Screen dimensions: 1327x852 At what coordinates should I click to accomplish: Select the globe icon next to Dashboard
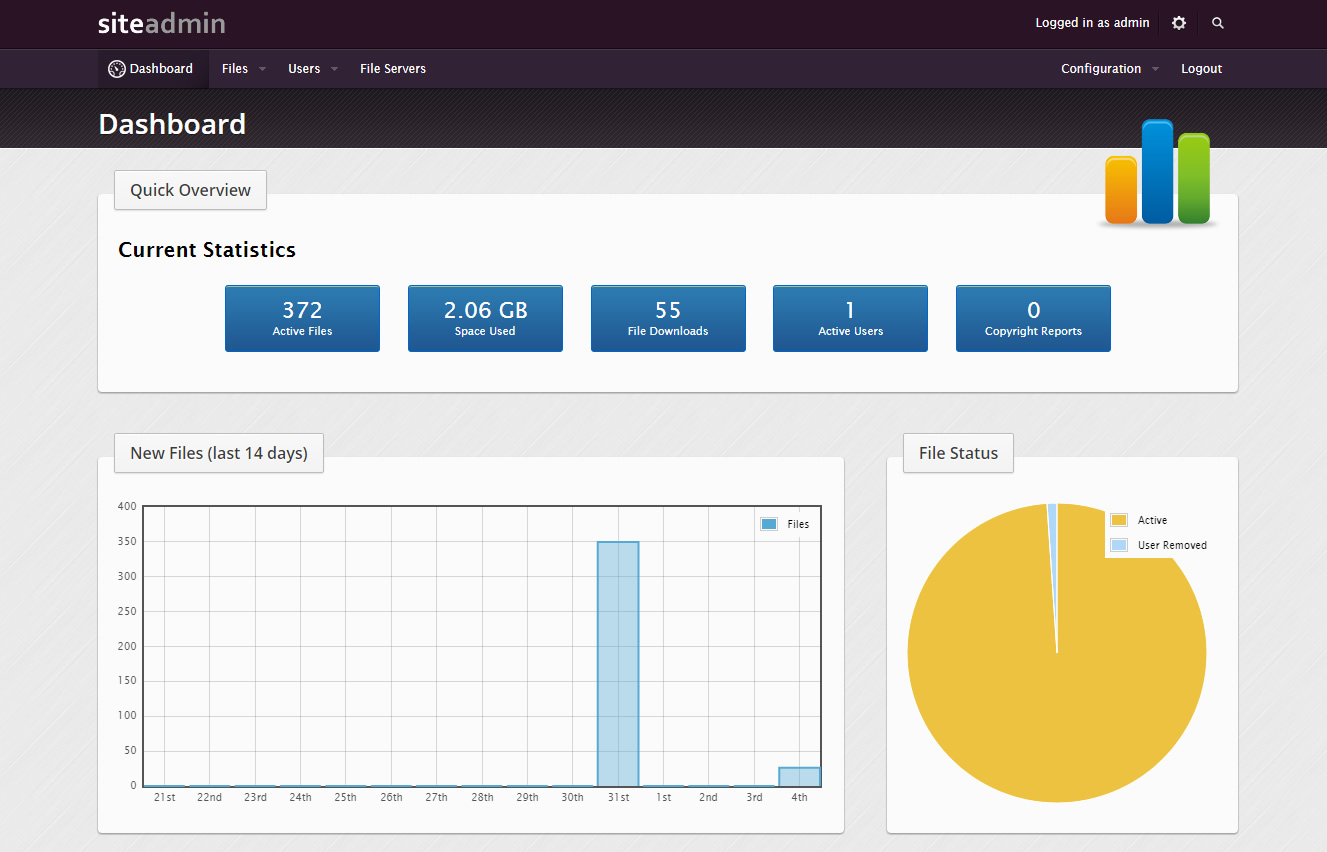click(x=117, y=68)
